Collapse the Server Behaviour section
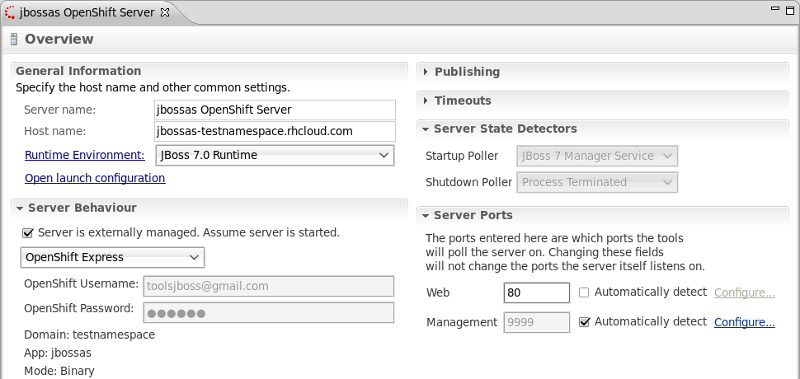This screenshot has width=800, height=379. tap(20, 208)
